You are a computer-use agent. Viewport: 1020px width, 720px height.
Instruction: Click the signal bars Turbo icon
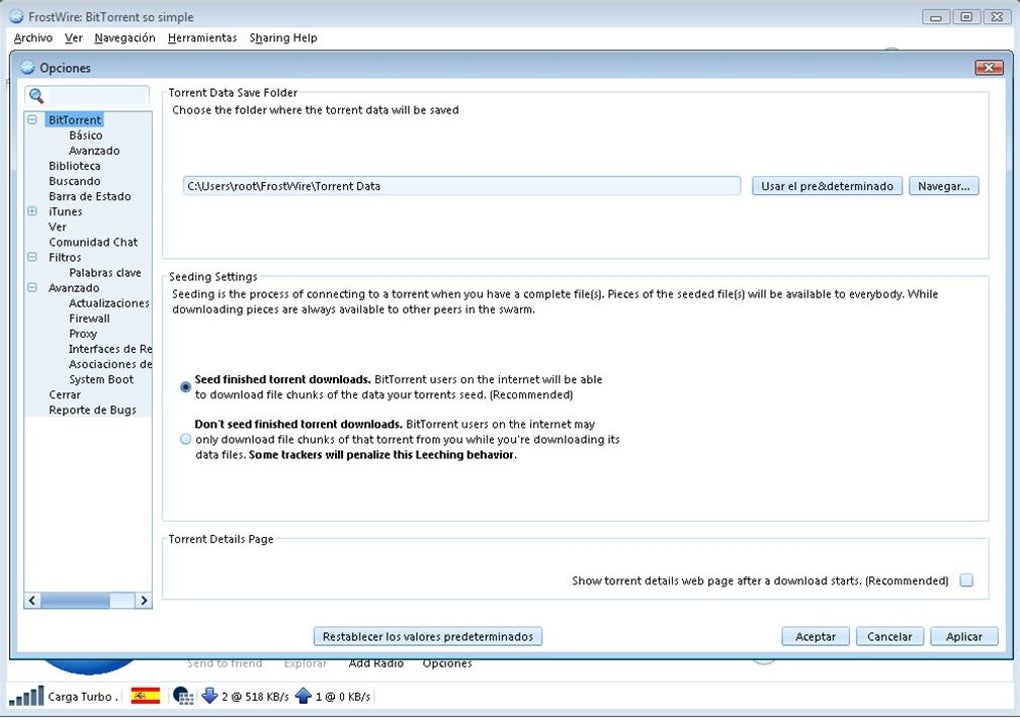27,696
